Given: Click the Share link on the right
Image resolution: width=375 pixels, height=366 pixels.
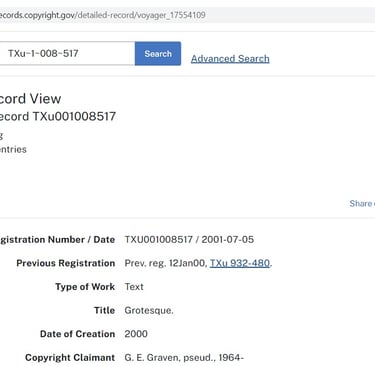Looking at the screenshot, I should point(362,203).
